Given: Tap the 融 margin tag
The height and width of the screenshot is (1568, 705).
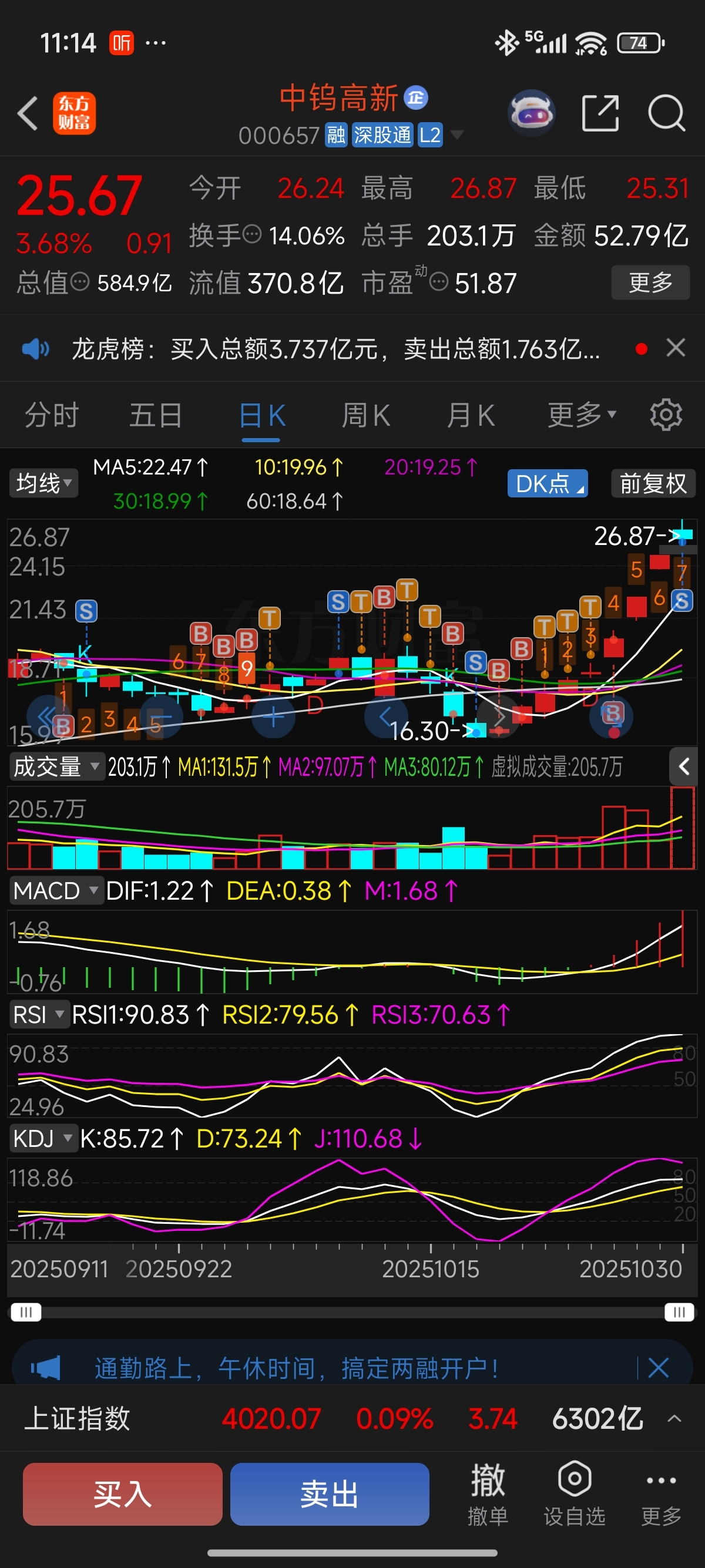Looking at the screenshot, I should 336,135.
